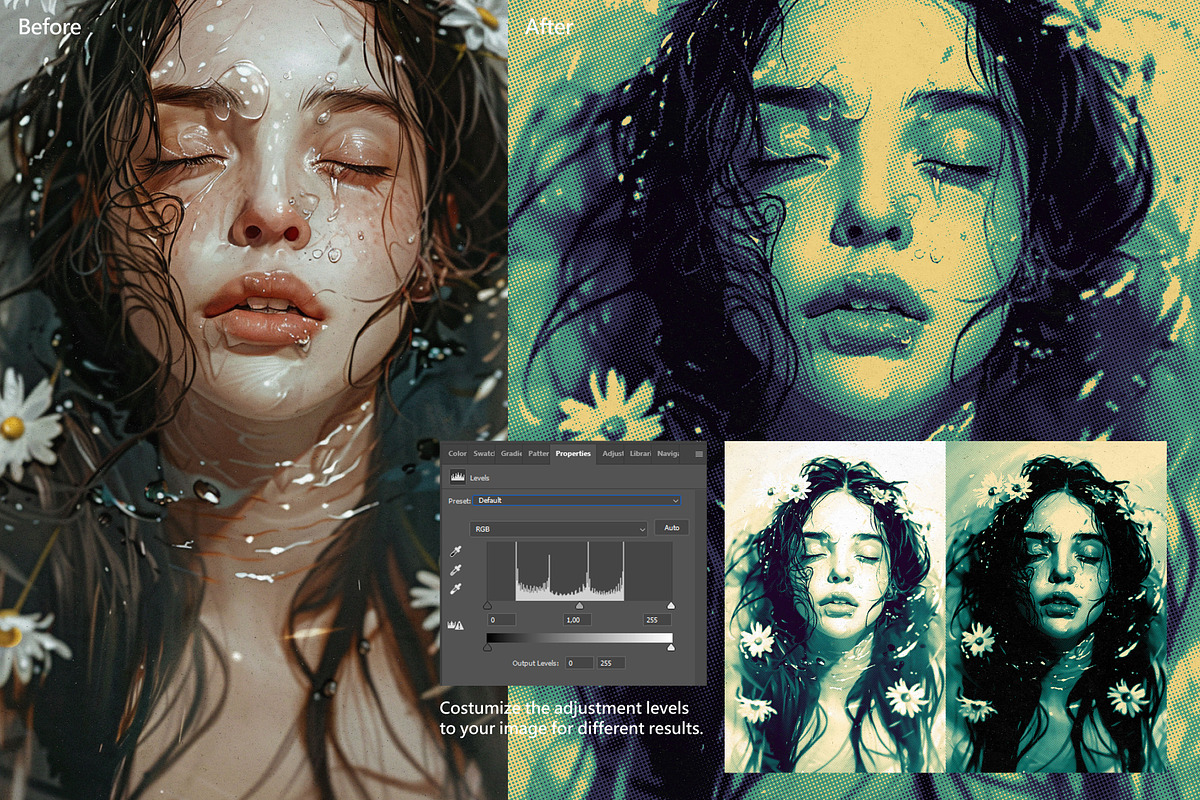Click the Output Levels field showing 255
Image resolution: width=1200 pixels, height=800 pixels.
pos(611,663)
